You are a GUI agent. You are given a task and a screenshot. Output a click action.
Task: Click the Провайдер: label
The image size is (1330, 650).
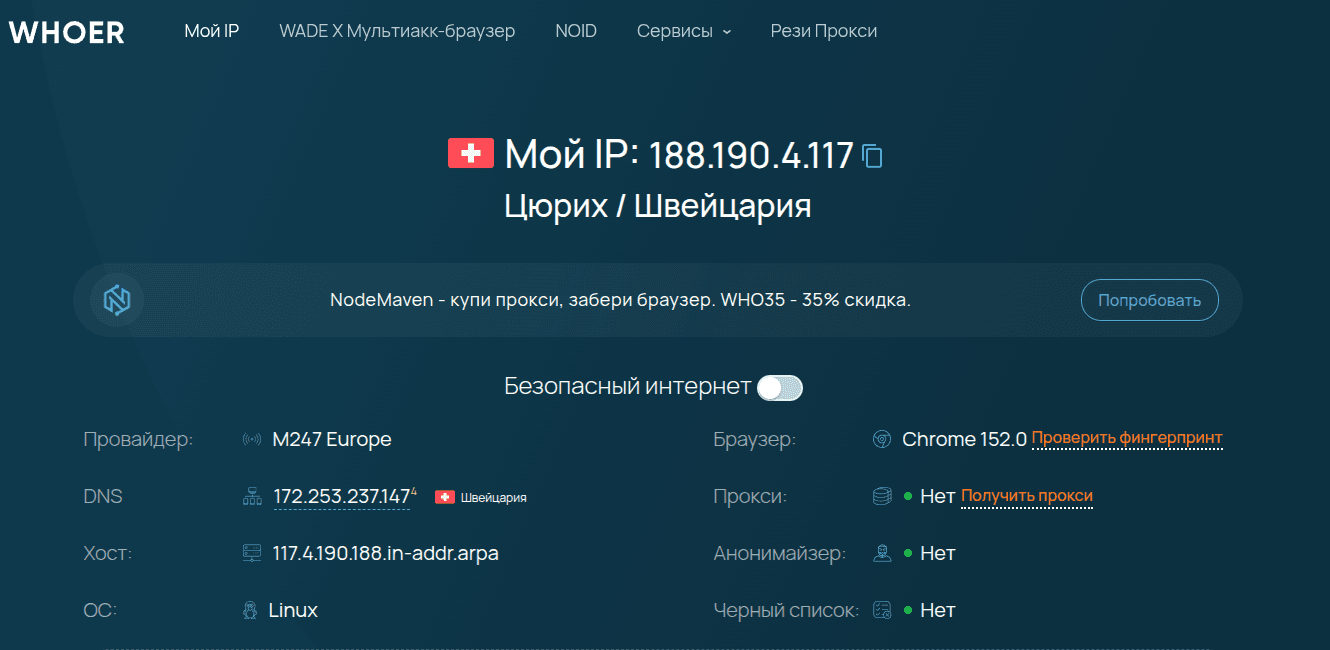tap(138, 439)
